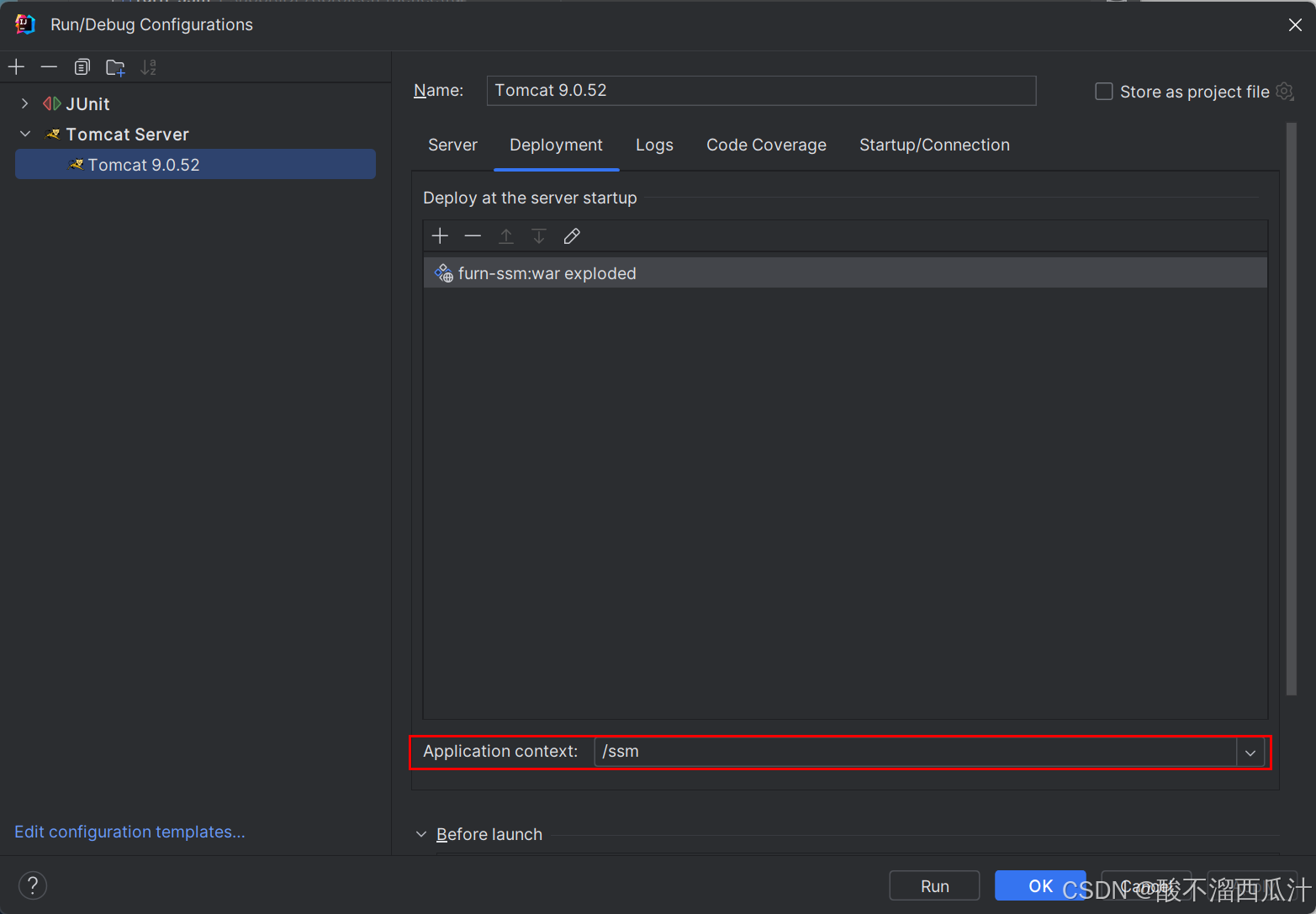This screenshot has height=914, width=1316.
Task: Open the Startup/Connection tab
Action: [933, 145]
